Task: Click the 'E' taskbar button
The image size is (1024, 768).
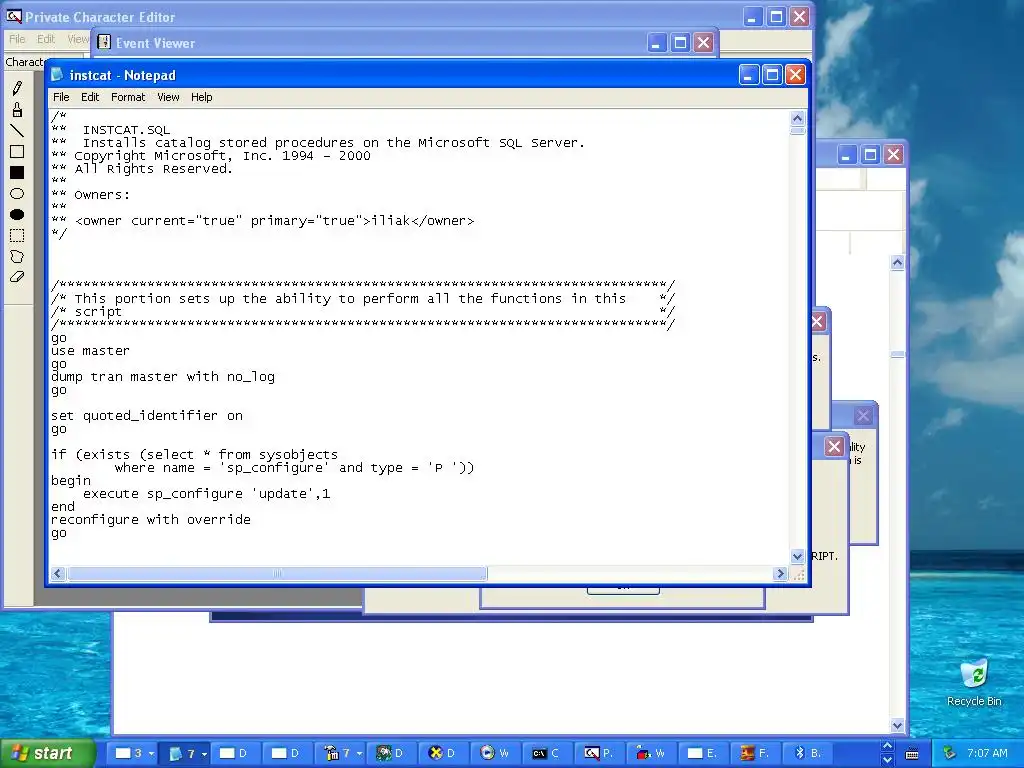Action: [x=704, y=753]
